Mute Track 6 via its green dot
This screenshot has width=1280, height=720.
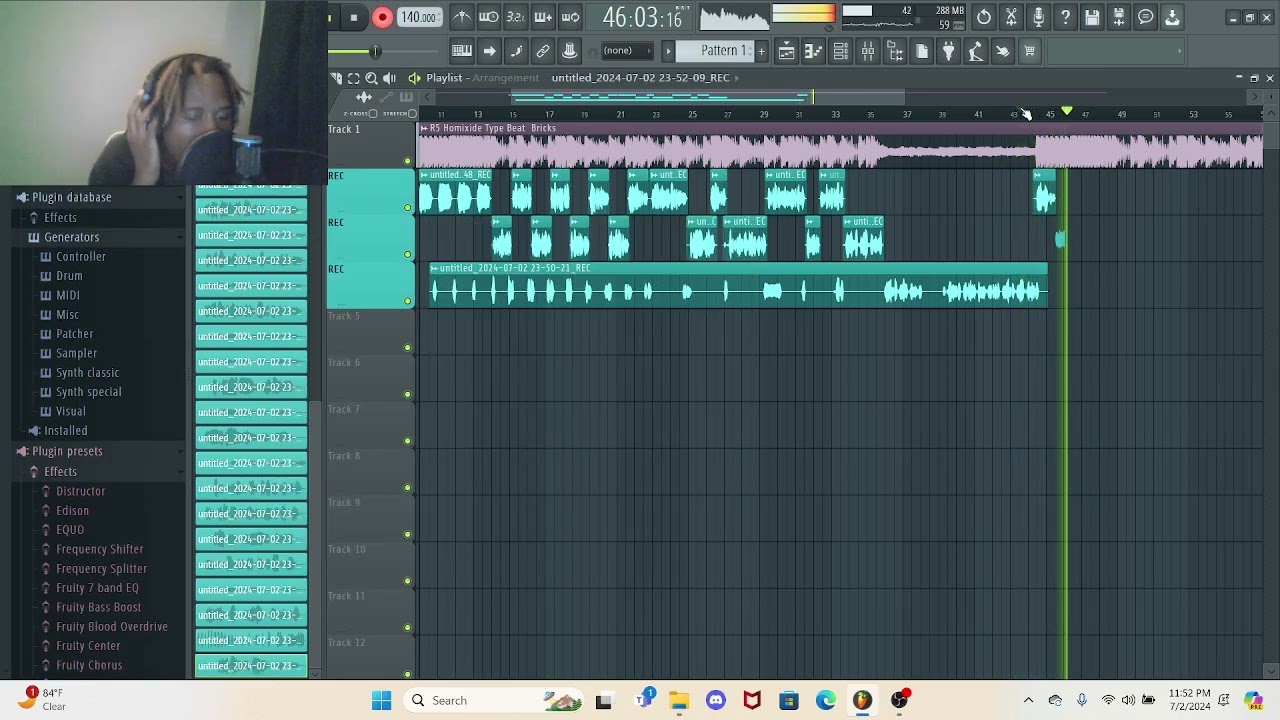[407, 394]
